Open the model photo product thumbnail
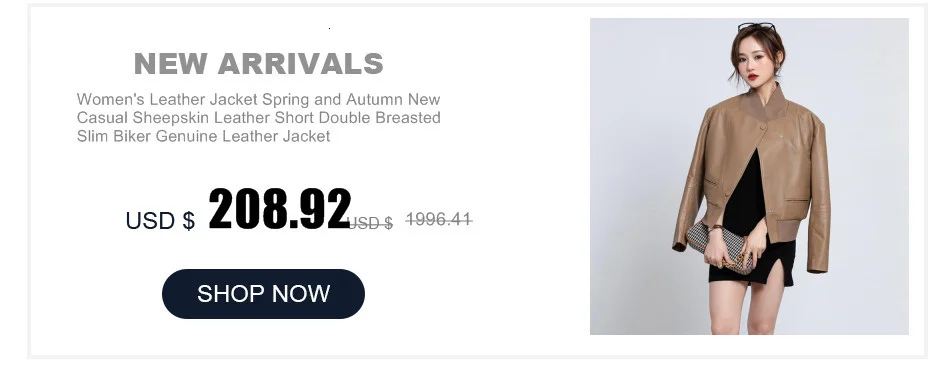Image resolution: width=950 pixels, height=384 pixels. coord(749,176)
